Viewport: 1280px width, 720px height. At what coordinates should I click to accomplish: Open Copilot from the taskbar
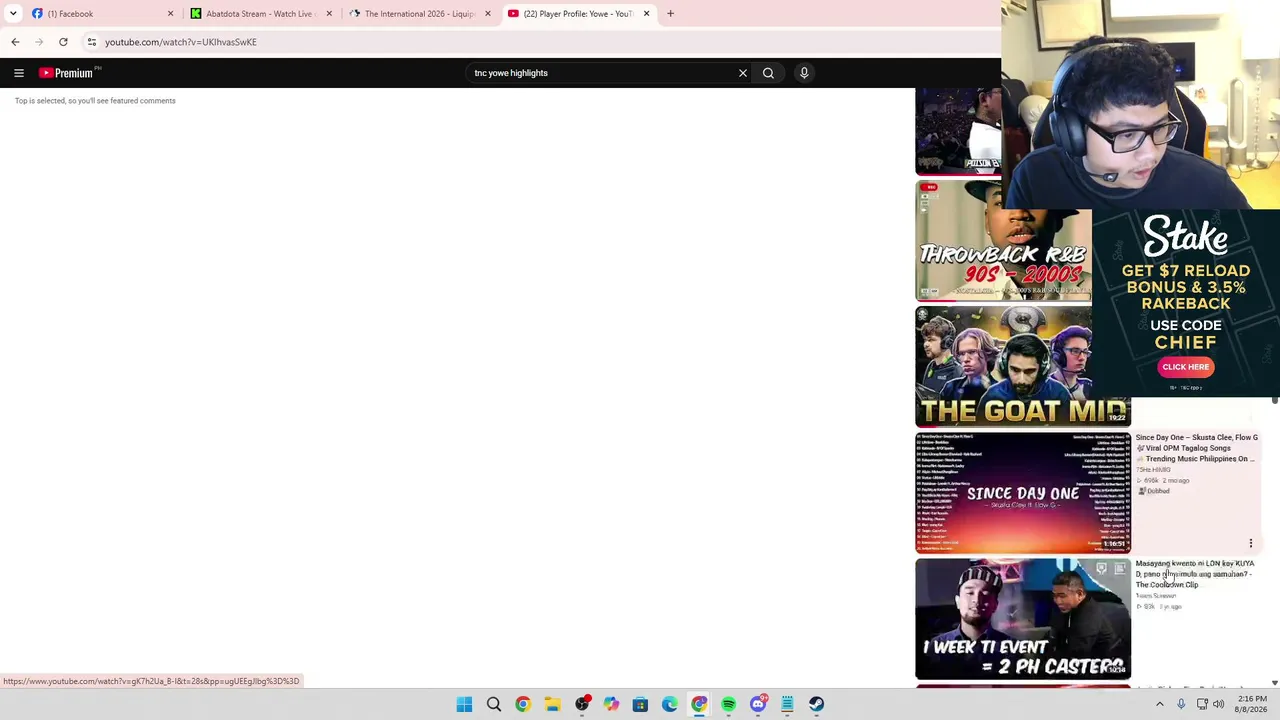(611, 704)
